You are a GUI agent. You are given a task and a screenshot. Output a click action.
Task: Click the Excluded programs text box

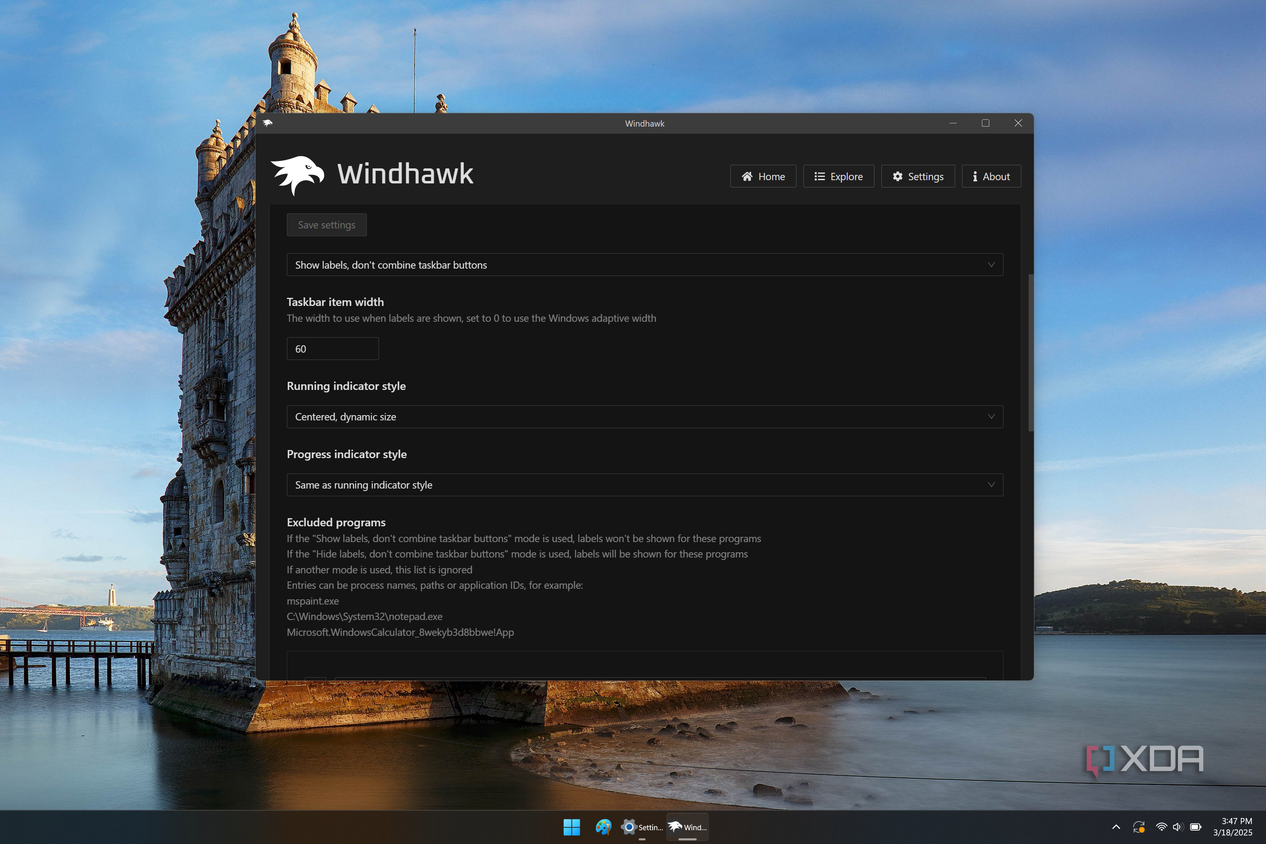(645, 666)
